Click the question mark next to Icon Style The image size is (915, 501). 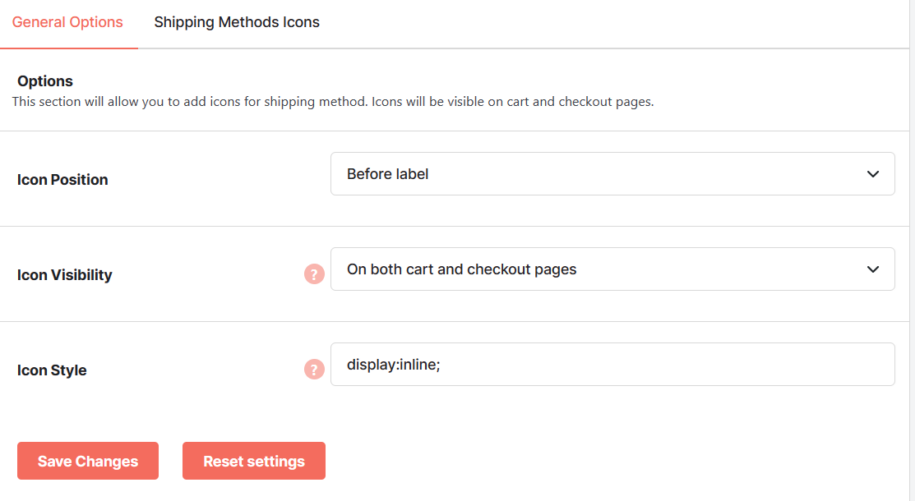(x=314, y=369)
